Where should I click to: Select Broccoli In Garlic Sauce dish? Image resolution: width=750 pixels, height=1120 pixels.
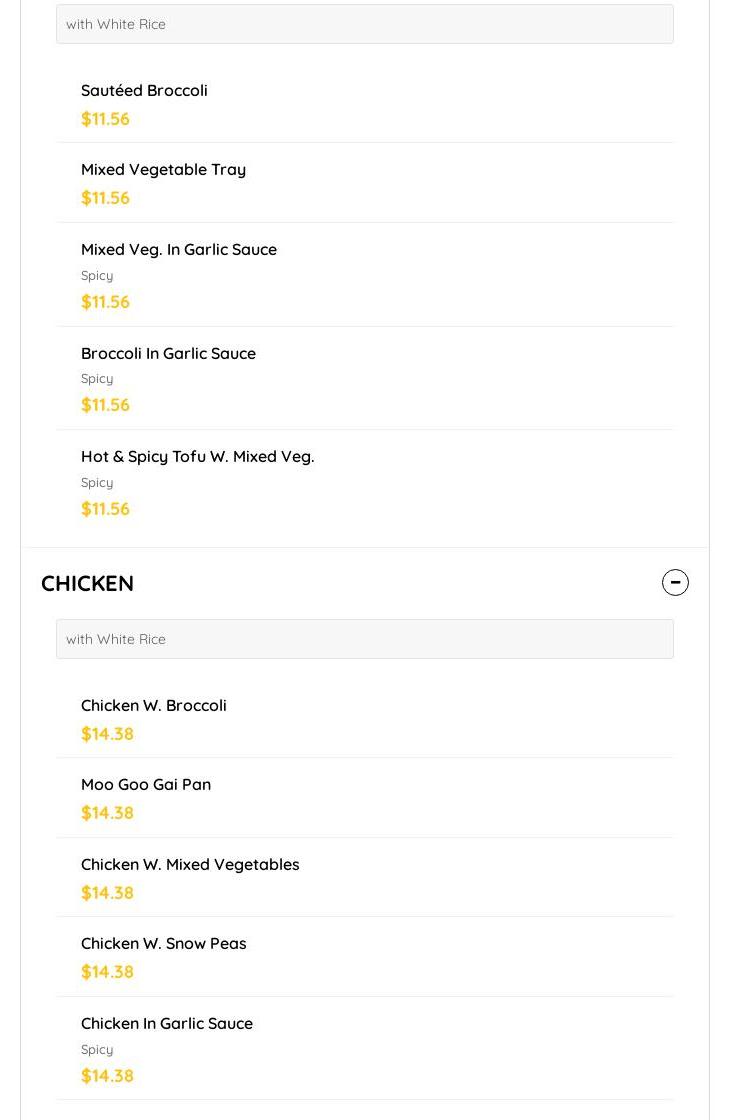click(x=168, y=353)
